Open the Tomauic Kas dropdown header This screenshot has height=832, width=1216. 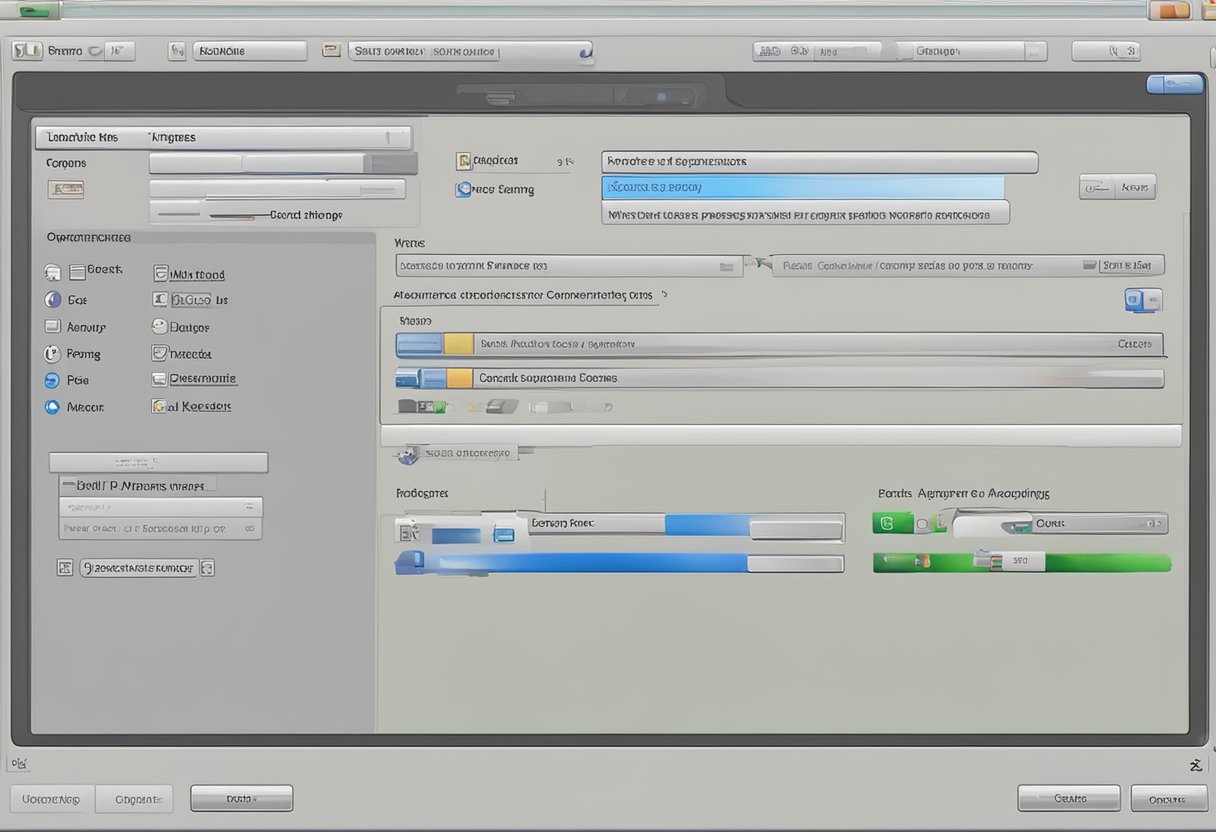coord(222,137)
